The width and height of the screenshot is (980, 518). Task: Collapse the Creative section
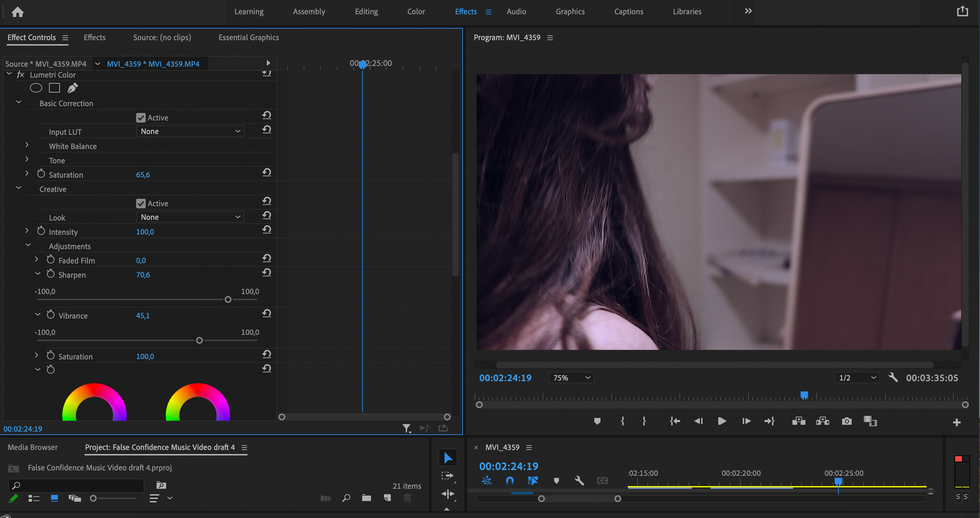pyautogui.click(x=19, y=188)
